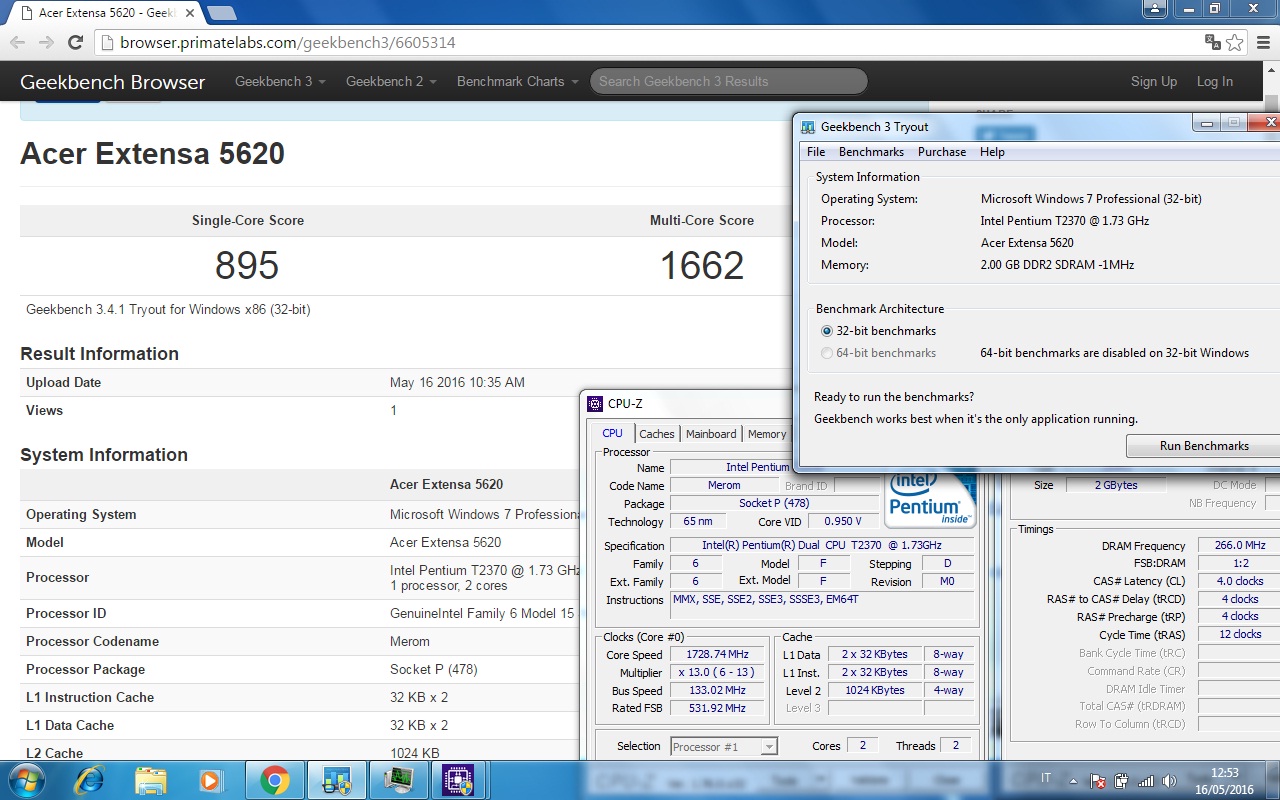Click the Chrome address bar URL
Viewport: 1280px width, 800px height.
(x=288, y=42)
